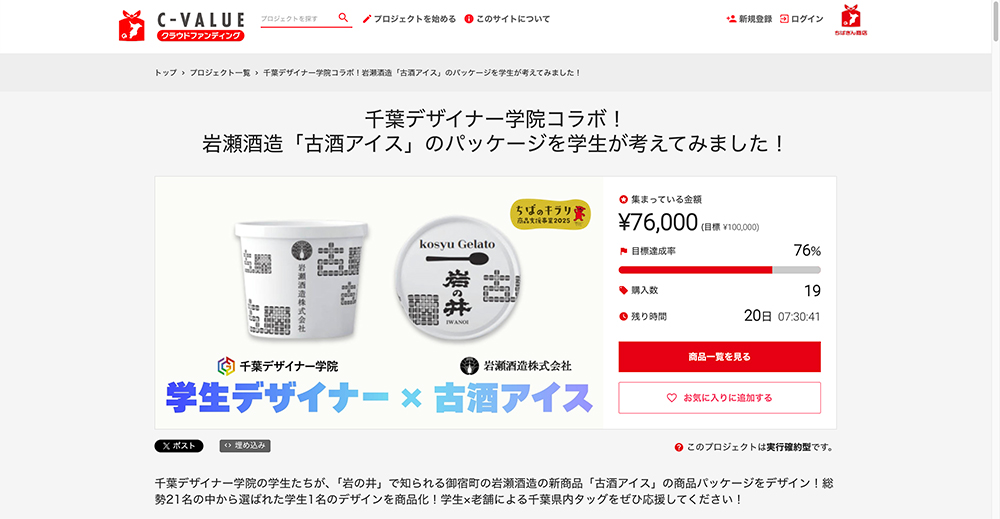Open プロジェクト一覧 in the breadcrumb
This screenshot has height=519, width=1000.
pos(220,73)
